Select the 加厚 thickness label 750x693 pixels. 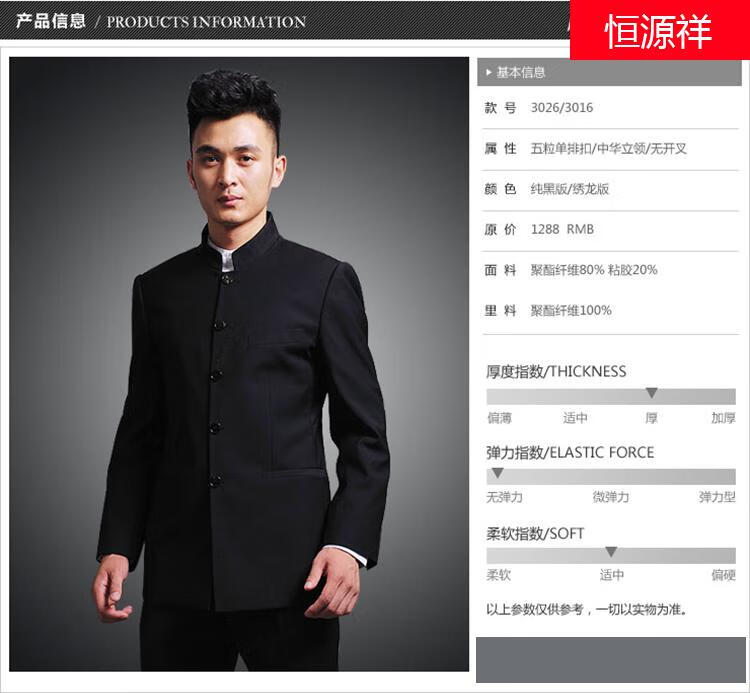point(723,418)
